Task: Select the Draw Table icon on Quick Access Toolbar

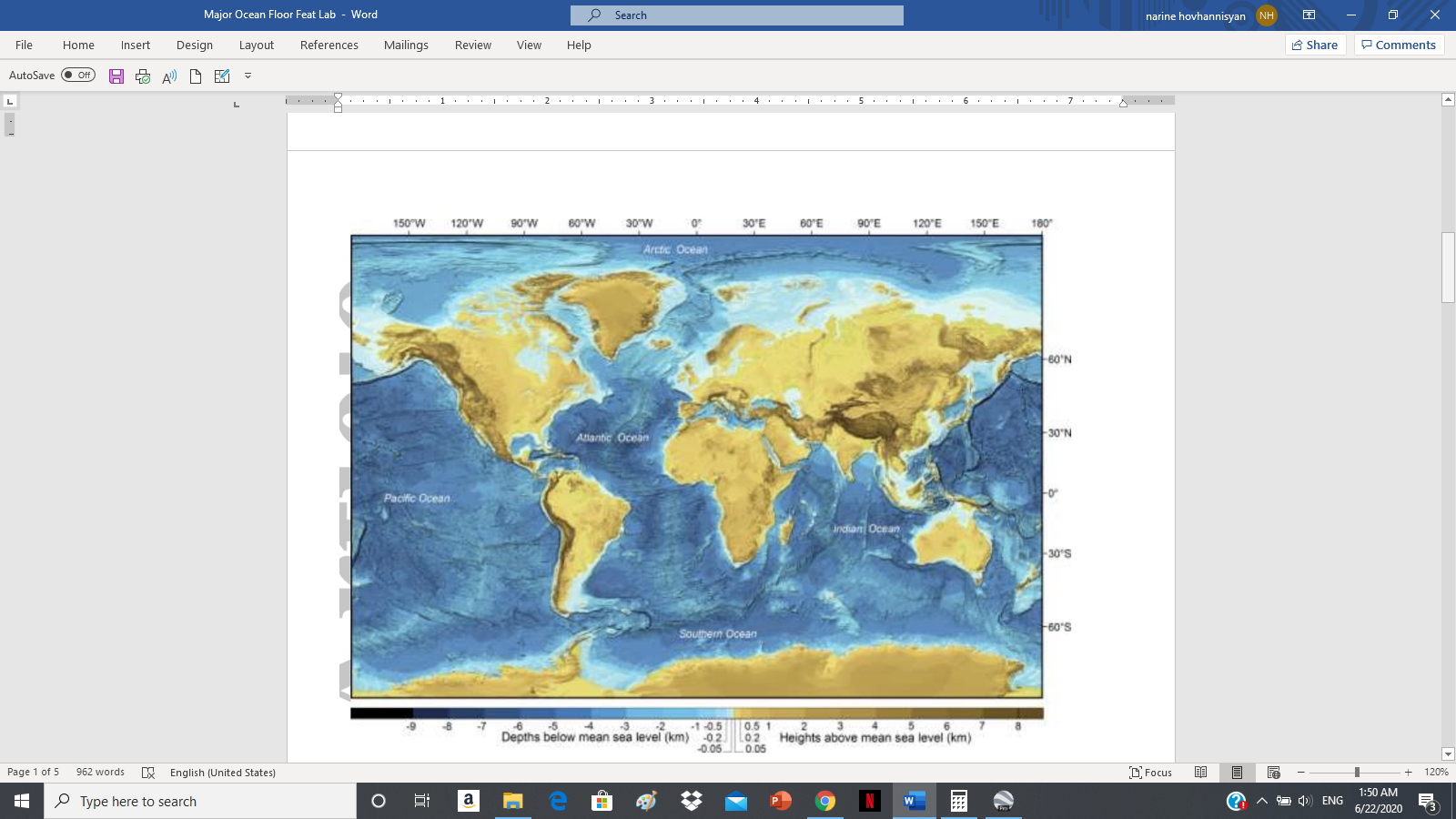Action: [x=221, y=76]
